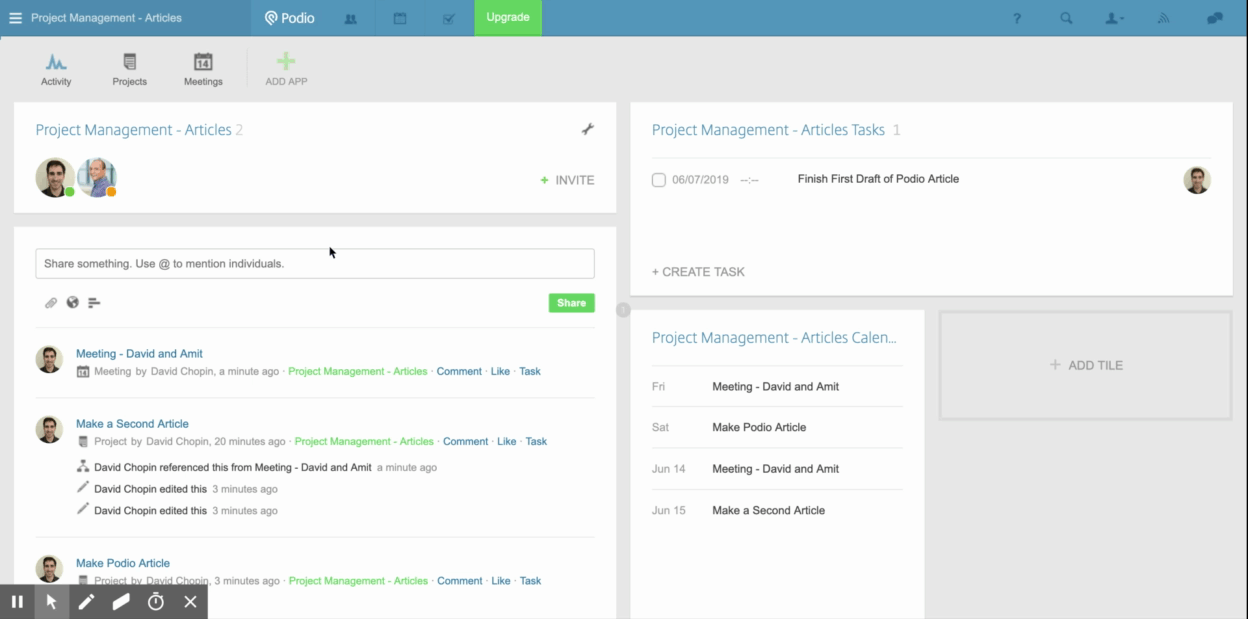This screenshot has width=1248, height=619.
Task: Click the Podio home logo tab
Action: [x=289, y=18]
